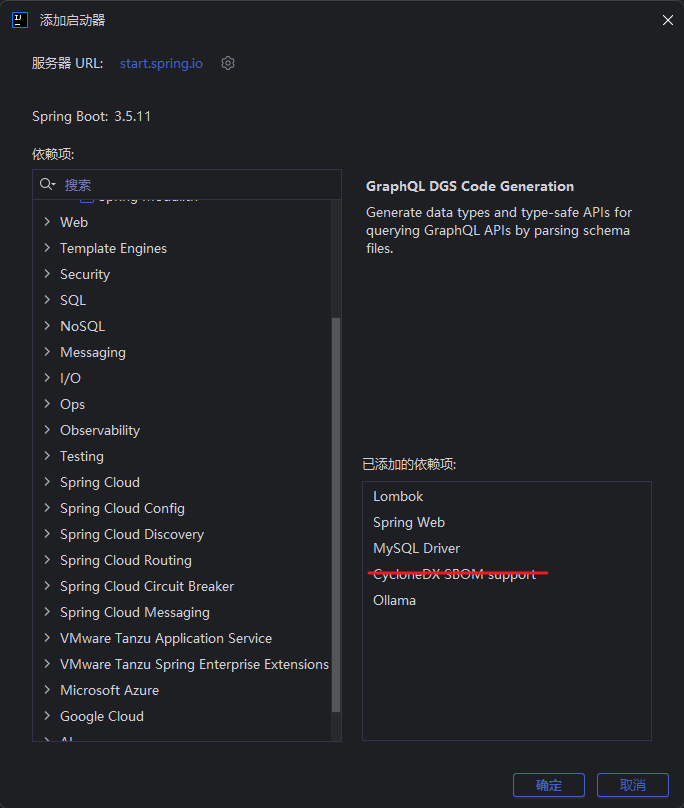Expand the Spring Cloud Config group
The height and width of the screenshot is (808, 684).
47,508
